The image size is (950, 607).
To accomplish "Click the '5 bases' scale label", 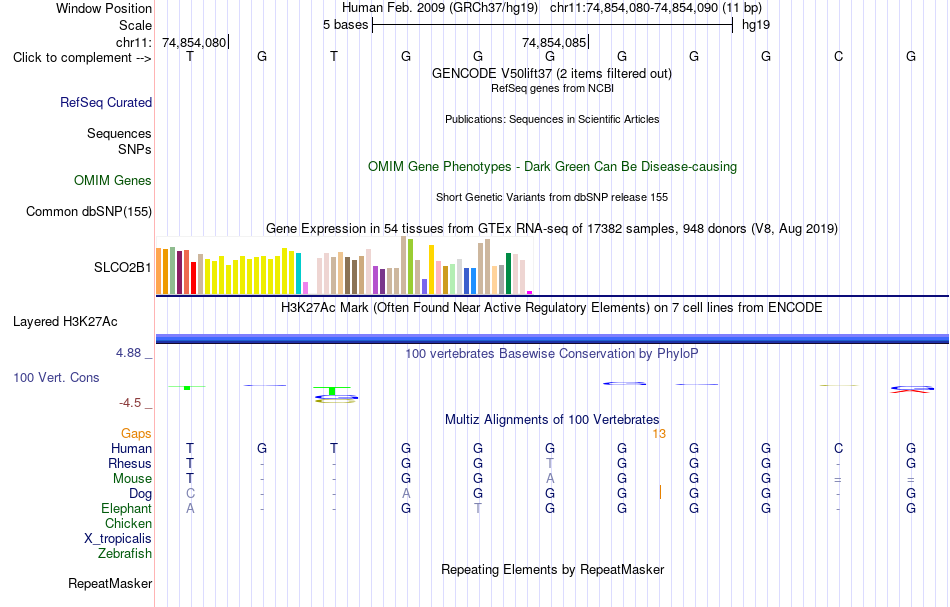I will point(345,25).
